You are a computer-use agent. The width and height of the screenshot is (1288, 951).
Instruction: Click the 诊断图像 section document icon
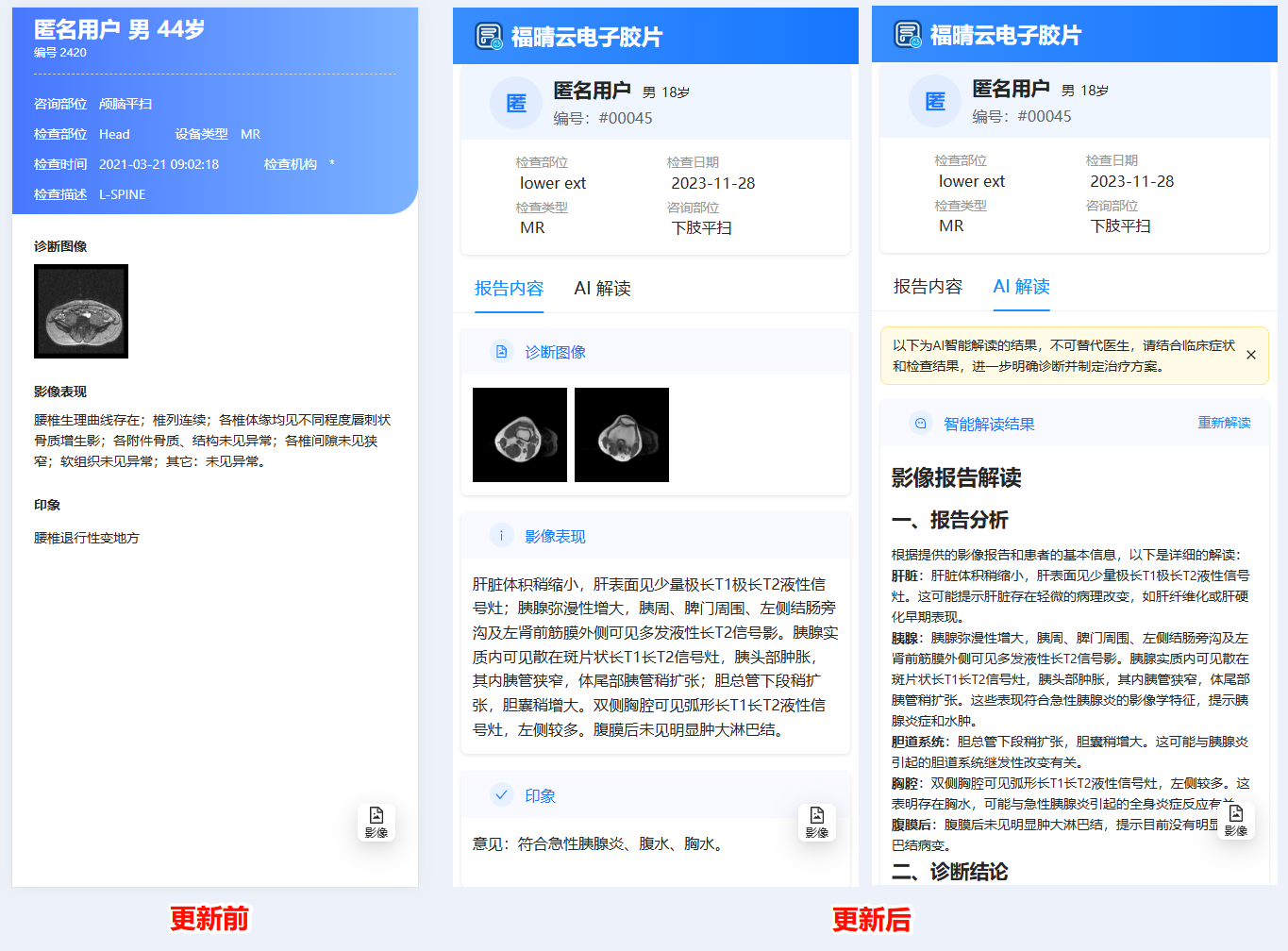tap(502, 352)
